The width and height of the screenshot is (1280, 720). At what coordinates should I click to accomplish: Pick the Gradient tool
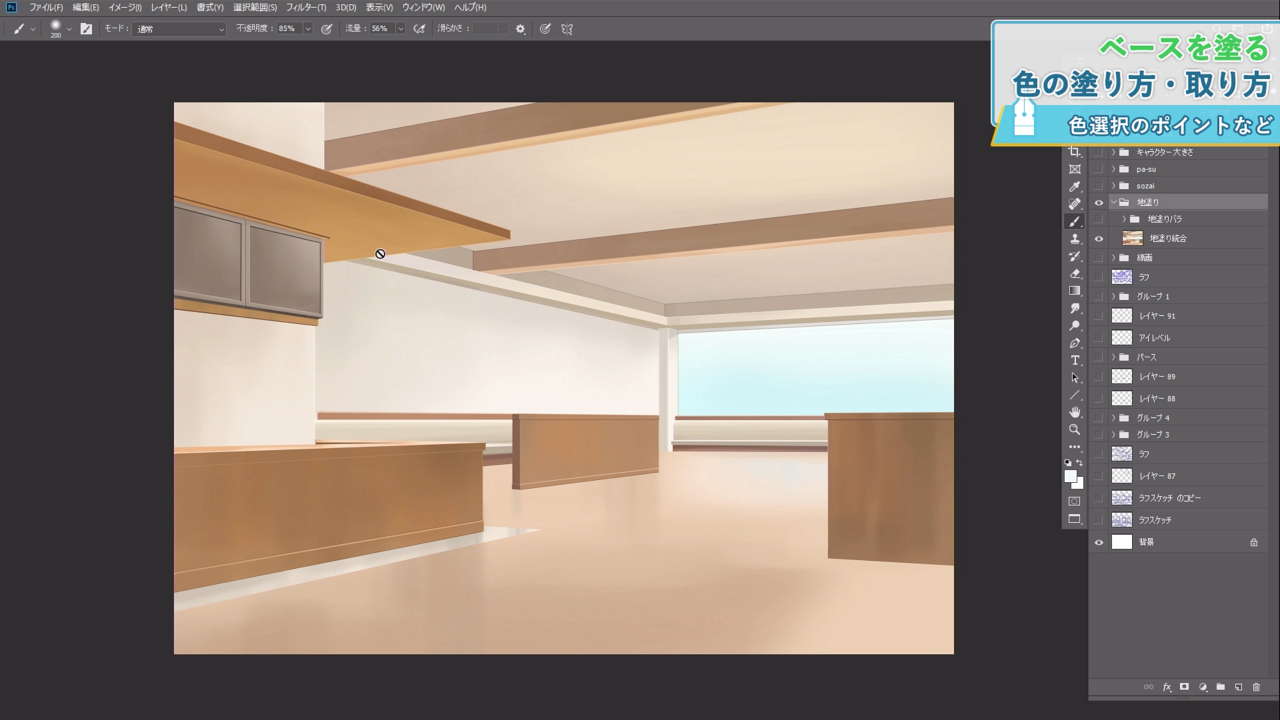click(1075, 291)
